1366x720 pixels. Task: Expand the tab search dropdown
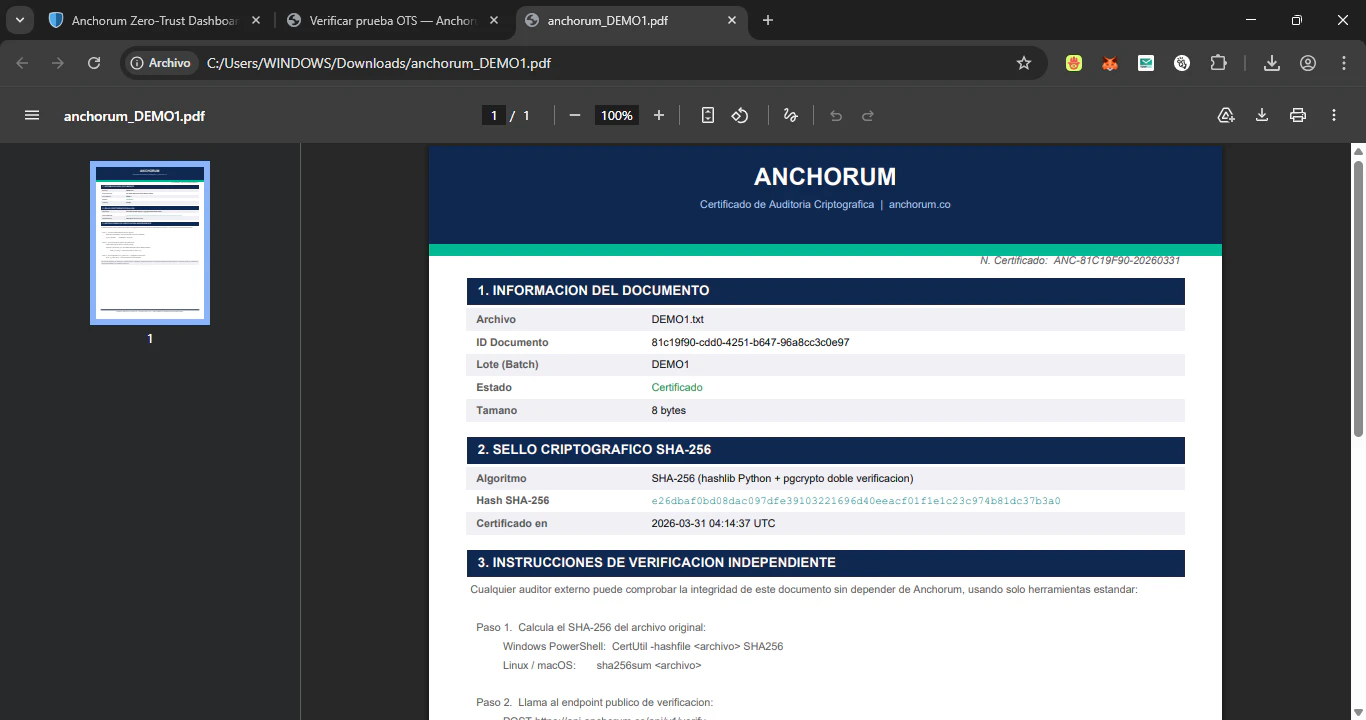19,20
